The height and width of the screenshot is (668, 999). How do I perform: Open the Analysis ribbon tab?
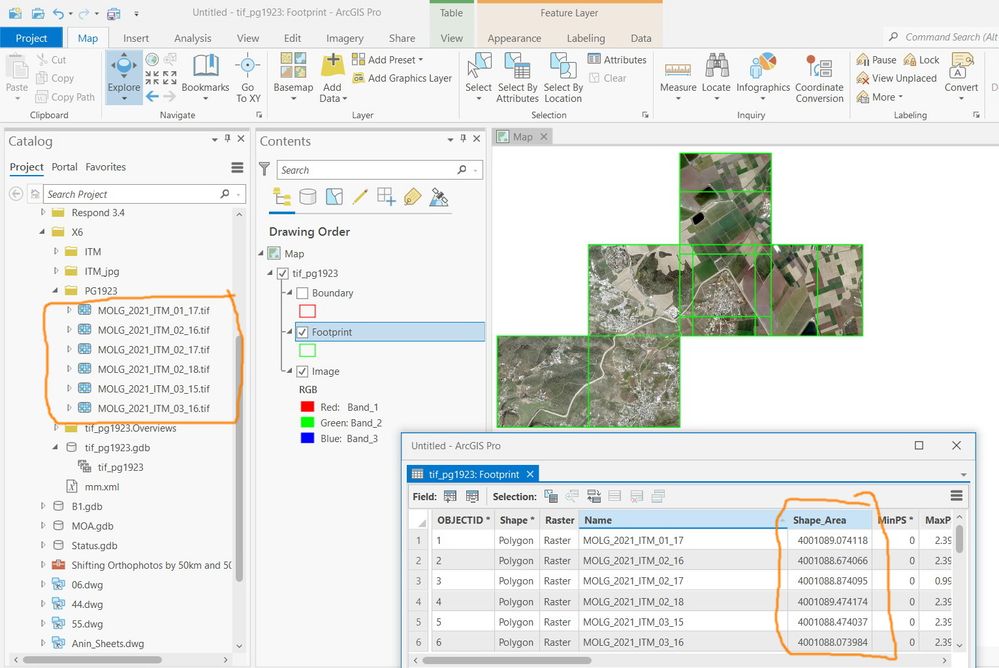[193, 38]
